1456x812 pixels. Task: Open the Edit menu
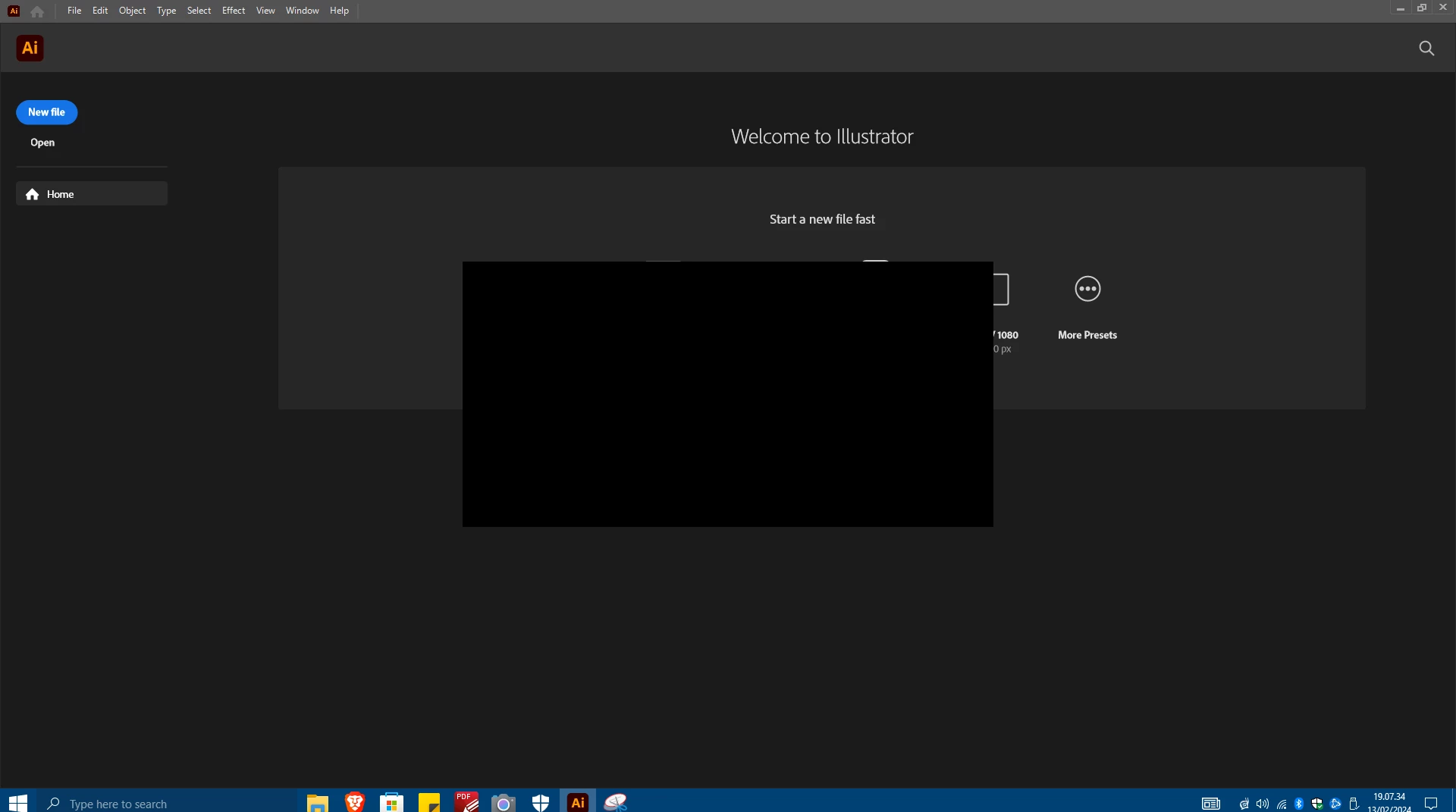click(x=100, y=11)
